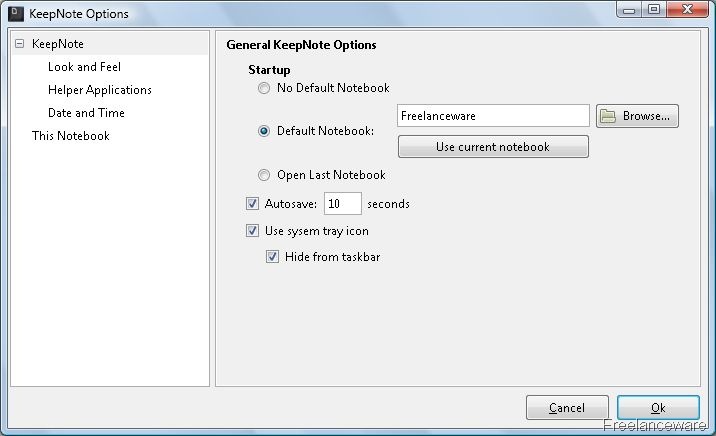Open Look and Feel options
The height and width of the screenshot is (436, 716).
(x=84, y=67)
